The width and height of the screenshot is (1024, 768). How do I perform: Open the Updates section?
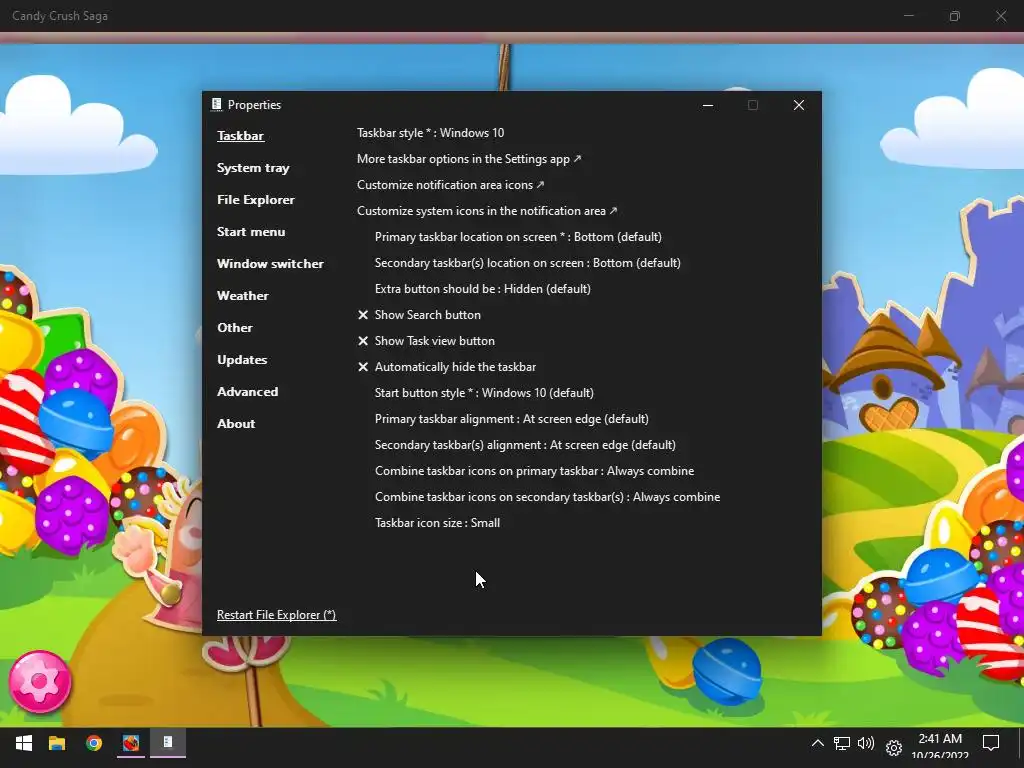[242, 360]
